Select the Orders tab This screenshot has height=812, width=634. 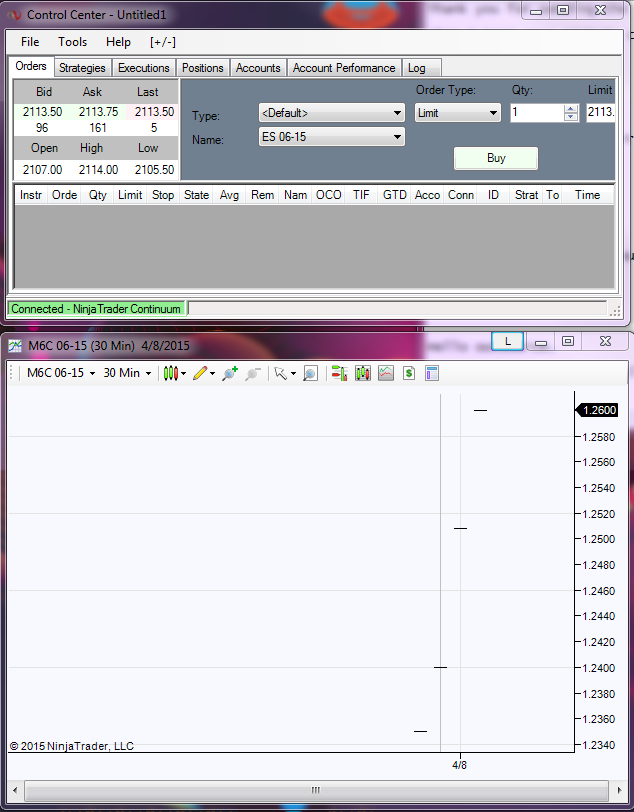pyautogui.click(x=31, y=66)
